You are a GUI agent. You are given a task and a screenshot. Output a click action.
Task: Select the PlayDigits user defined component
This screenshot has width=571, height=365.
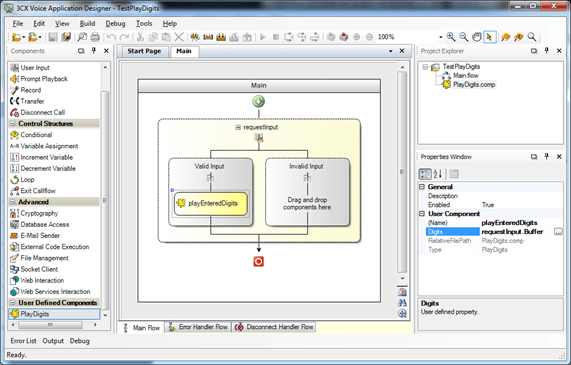coord(54,314)
